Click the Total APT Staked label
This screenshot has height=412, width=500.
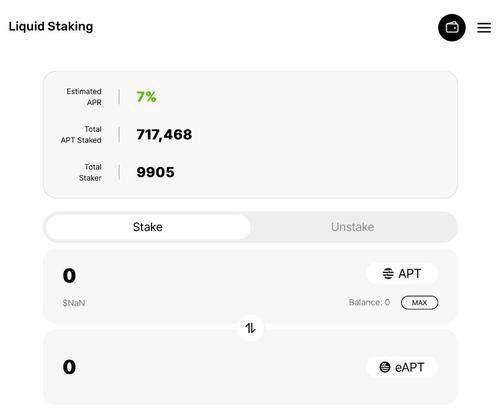click(x=81, y=134)
